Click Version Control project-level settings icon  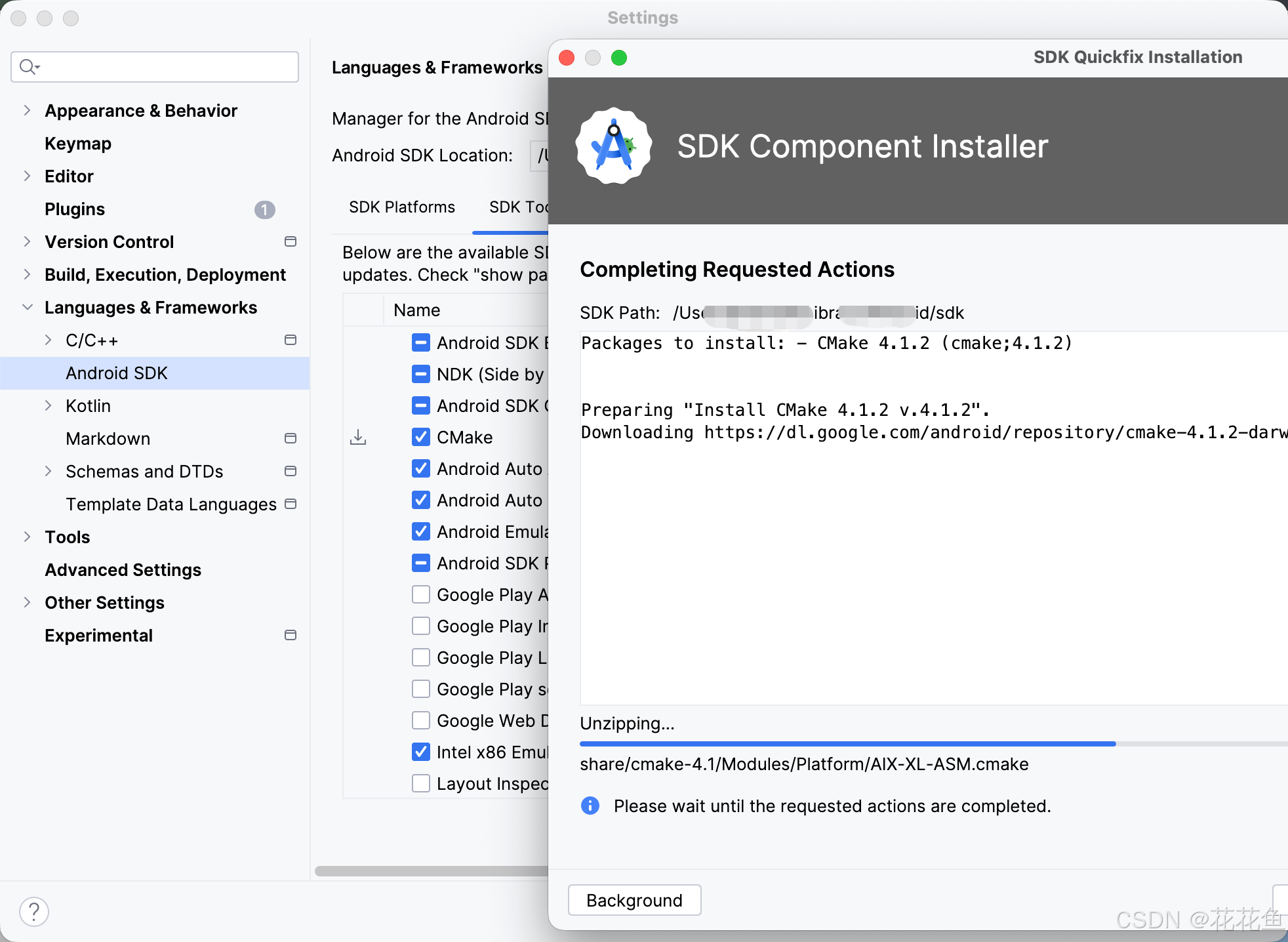[291, 242]
